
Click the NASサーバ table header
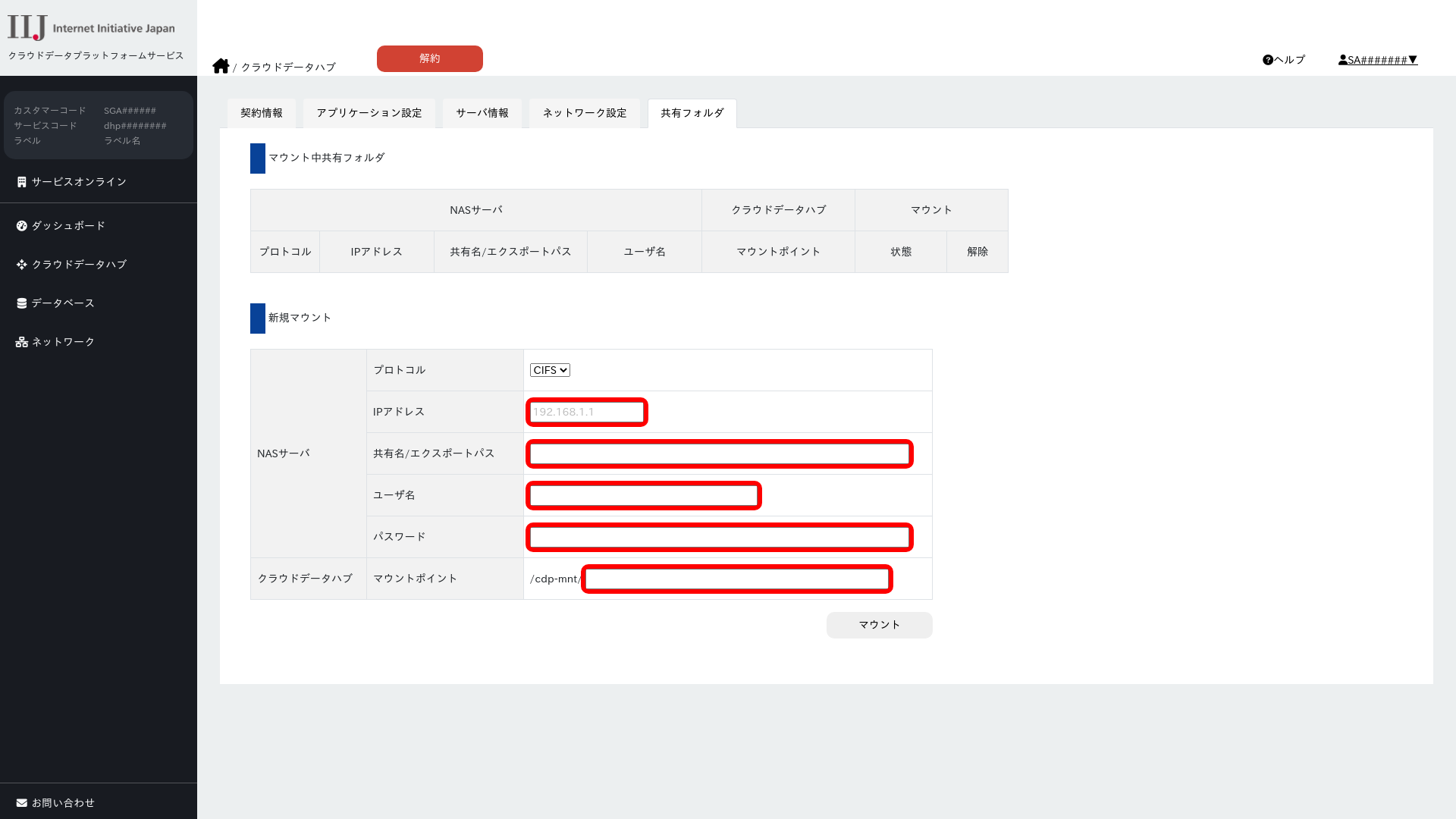[476, 210]
